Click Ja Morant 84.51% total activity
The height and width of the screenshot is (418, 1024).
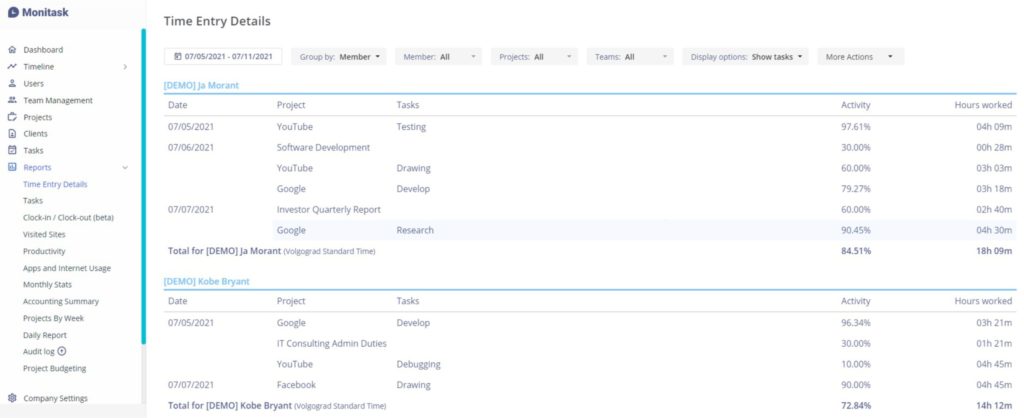[x=856, y=251]
